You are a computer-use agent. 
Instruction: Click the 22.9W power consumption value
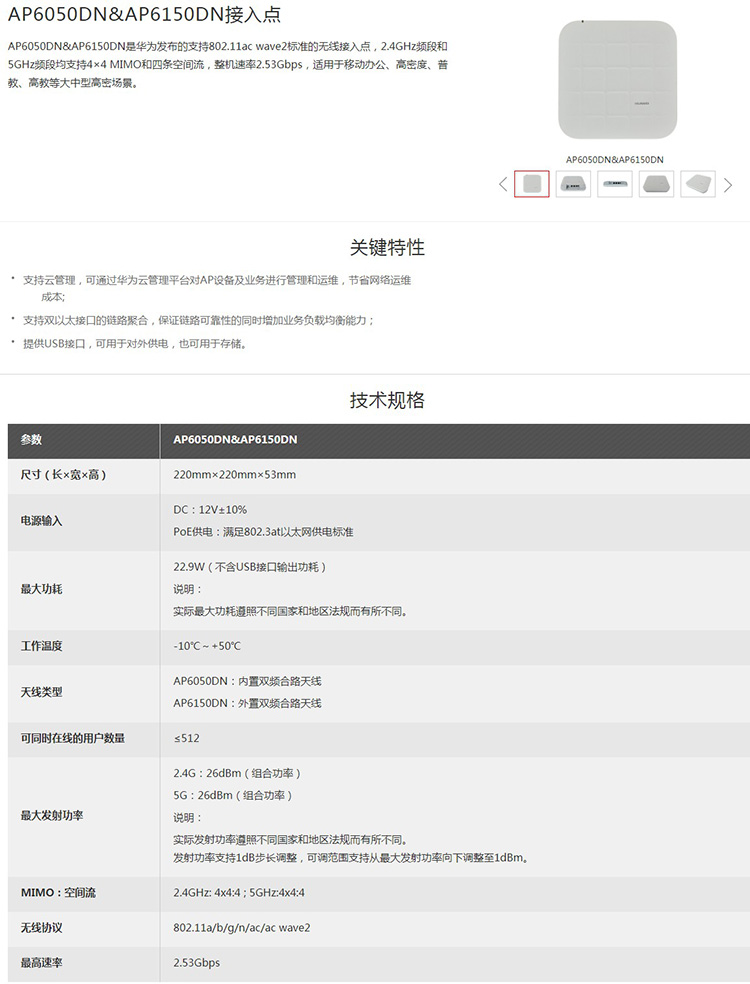click(250, 567)
